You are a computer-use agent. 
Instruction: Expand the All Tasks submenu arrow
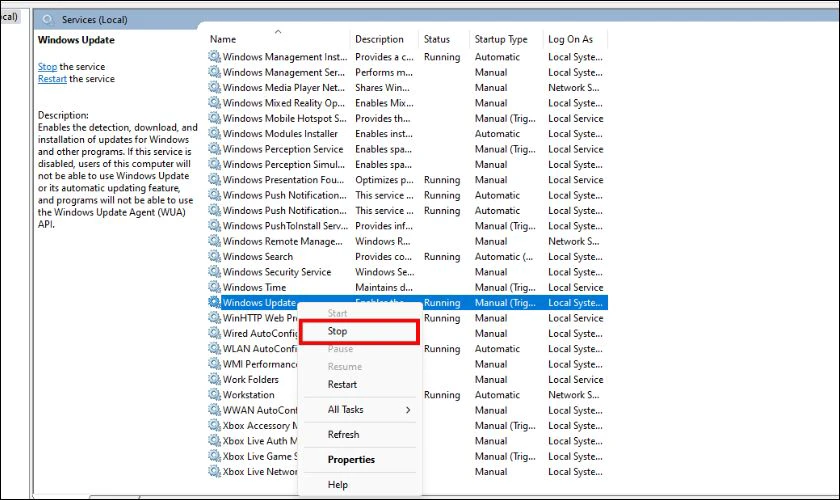click(x=408, y=410)
